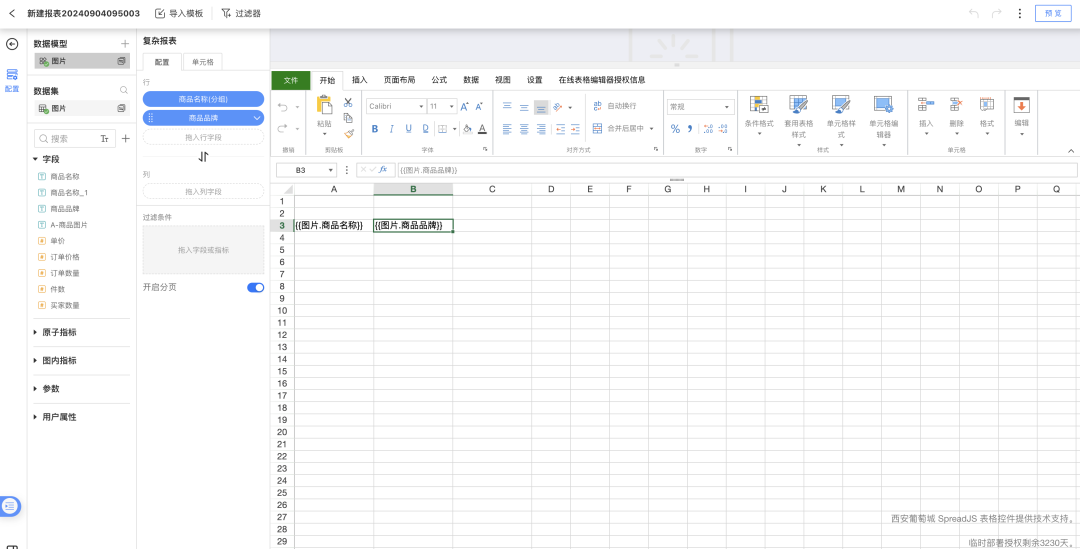1080x549 pixels.
Task: Click the increase indent icon
Action: 575,129
